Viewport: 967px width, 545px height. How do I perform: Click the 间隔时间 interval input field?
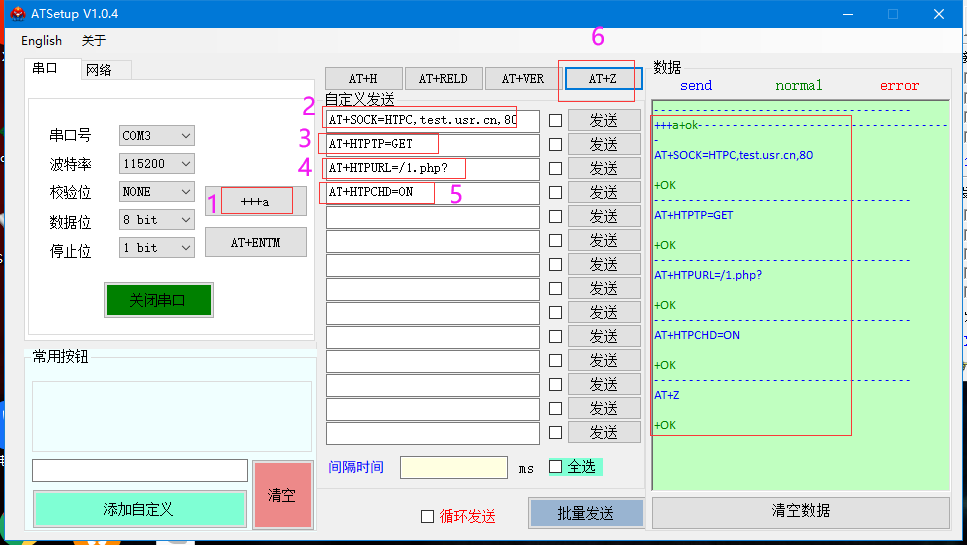pos(453,467)
